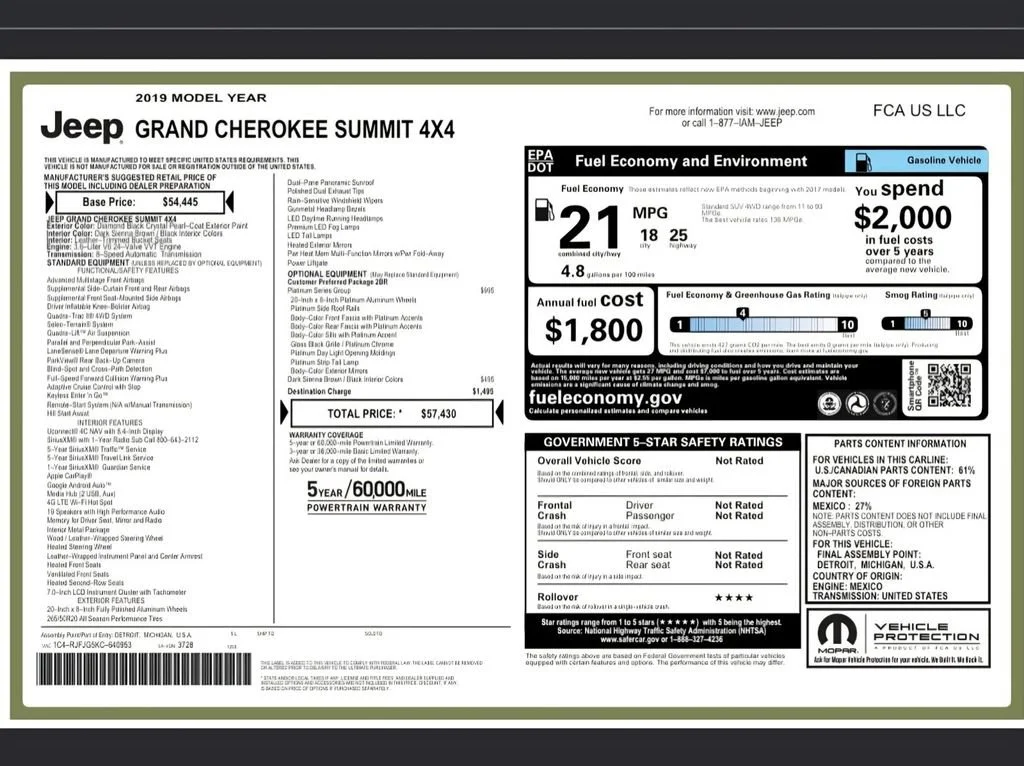Image resolution: width=1024 pixels, height=766 pixels.
Task: Click the VIN barcode at bottom left
Action: [144, 669]
